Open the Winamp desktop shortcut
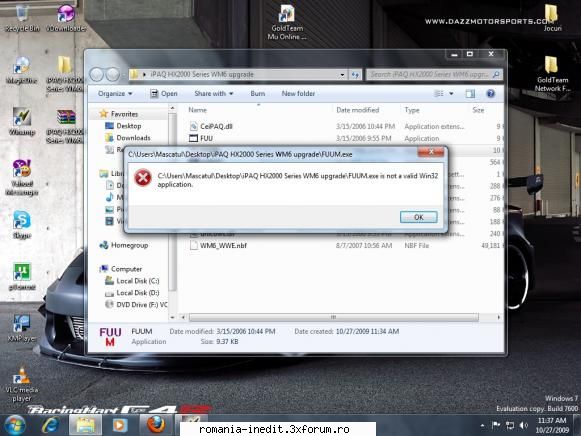 [22, 122]
